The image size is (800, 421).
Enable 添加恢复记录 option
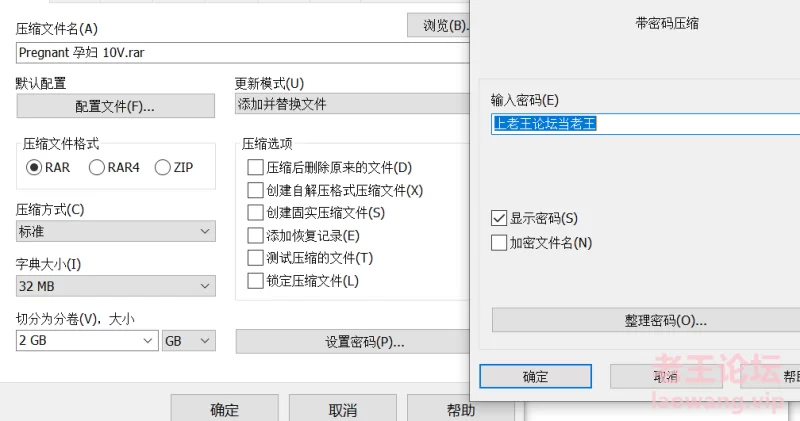click(255, 236)
